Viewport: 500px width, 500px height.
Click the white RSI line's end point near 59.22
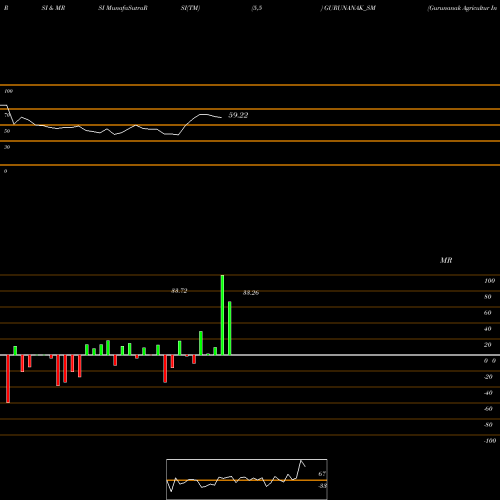point(221,117)
